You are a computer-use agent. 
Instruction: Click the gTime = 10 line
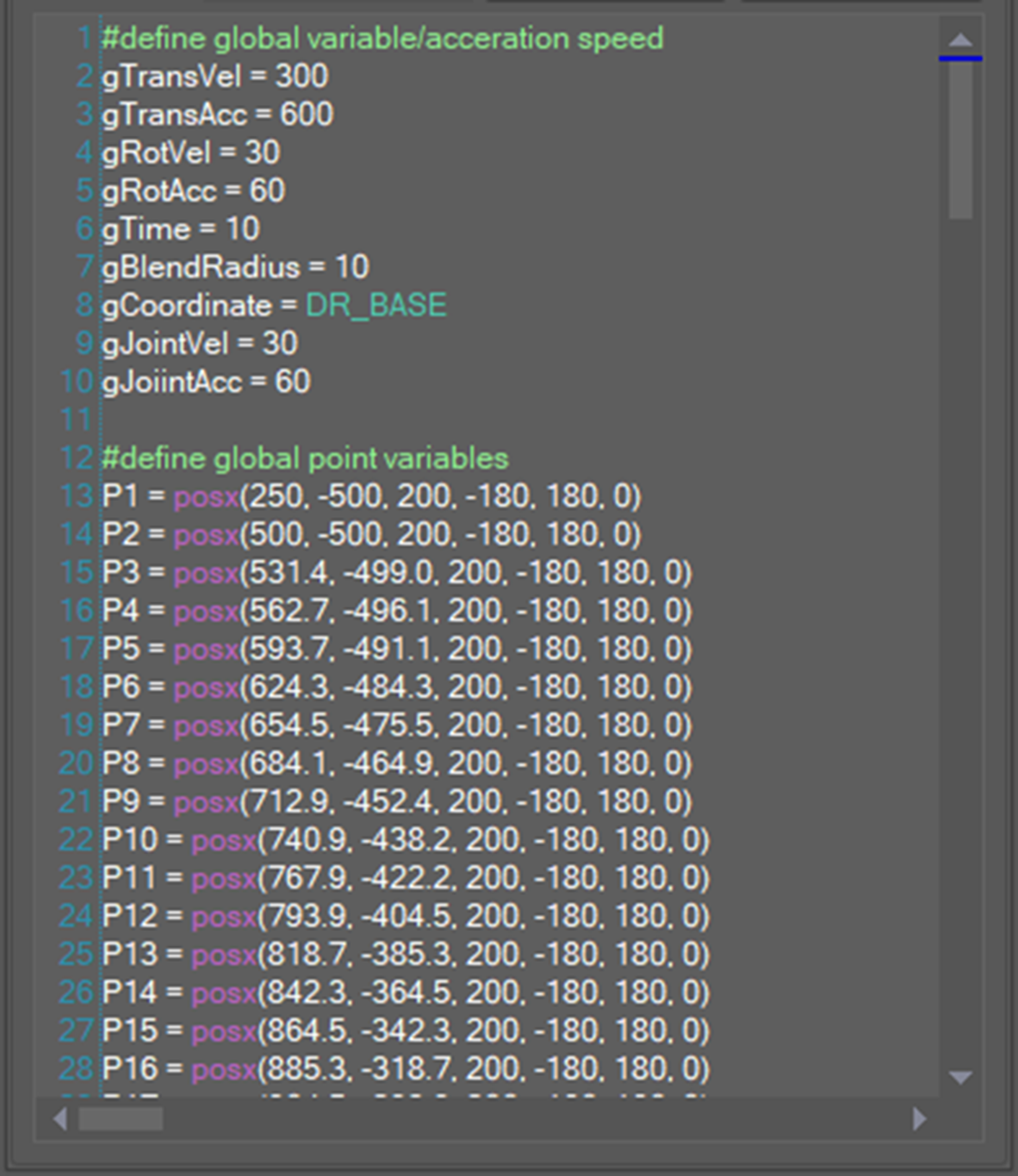tap(180, 229)
